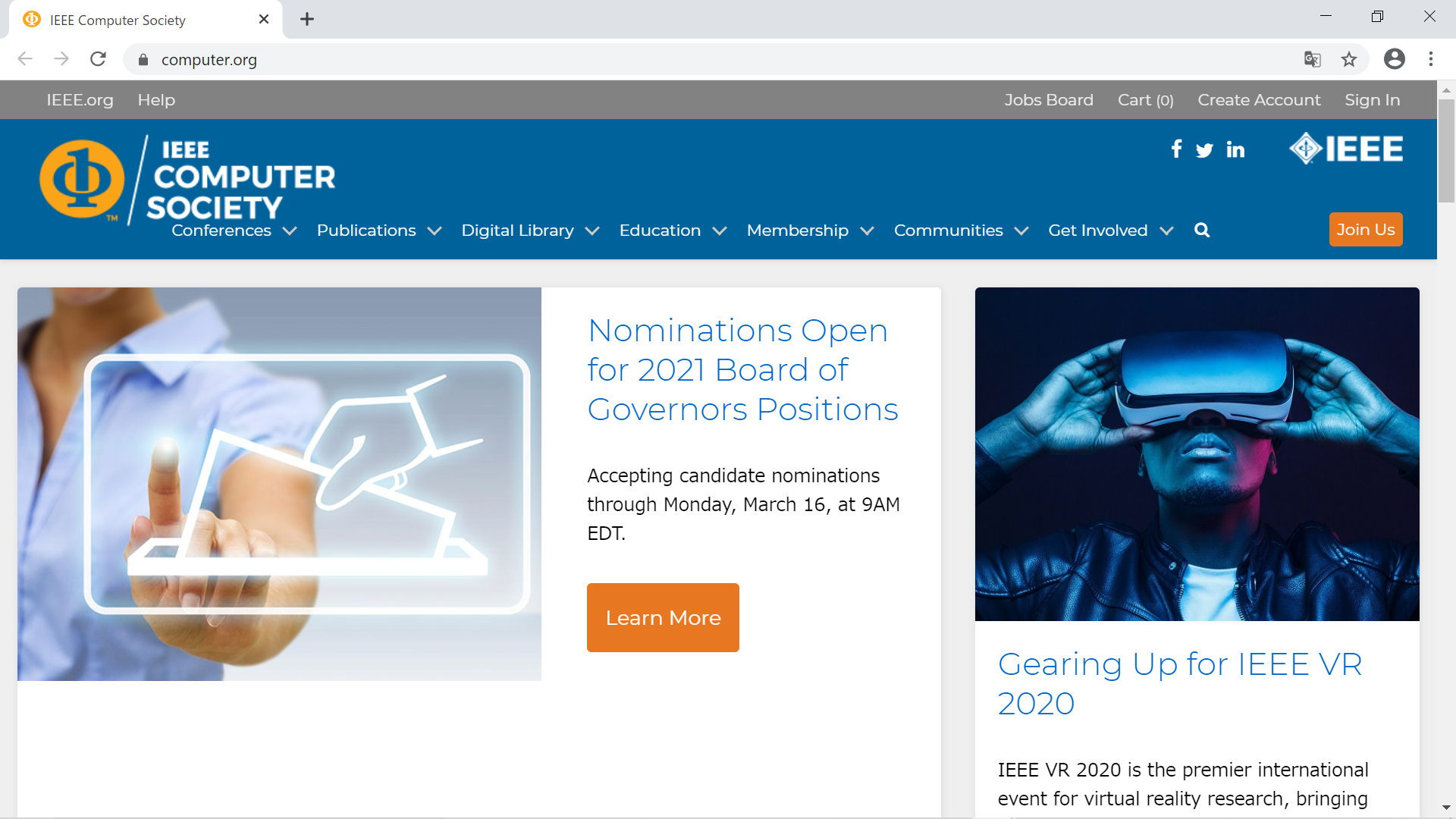Open site search magnifier icon

(x=1202, y=230)
